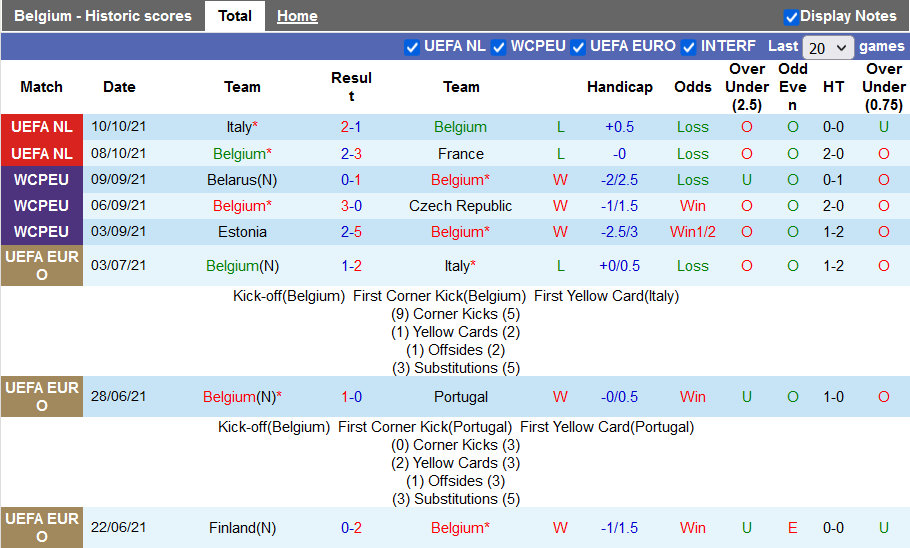Screen dimensions: 910x548
Task: Toggle the UEFA EURO filter checkbox
Action: pos(578,47)
